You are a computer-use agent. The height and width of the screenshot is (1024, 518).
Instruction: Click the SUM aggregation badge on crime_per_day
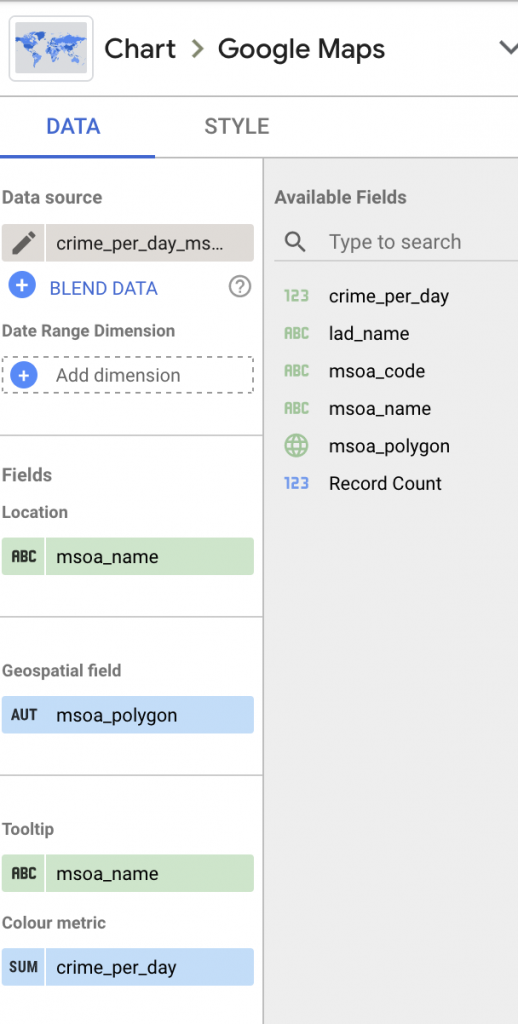click(24, 967)
